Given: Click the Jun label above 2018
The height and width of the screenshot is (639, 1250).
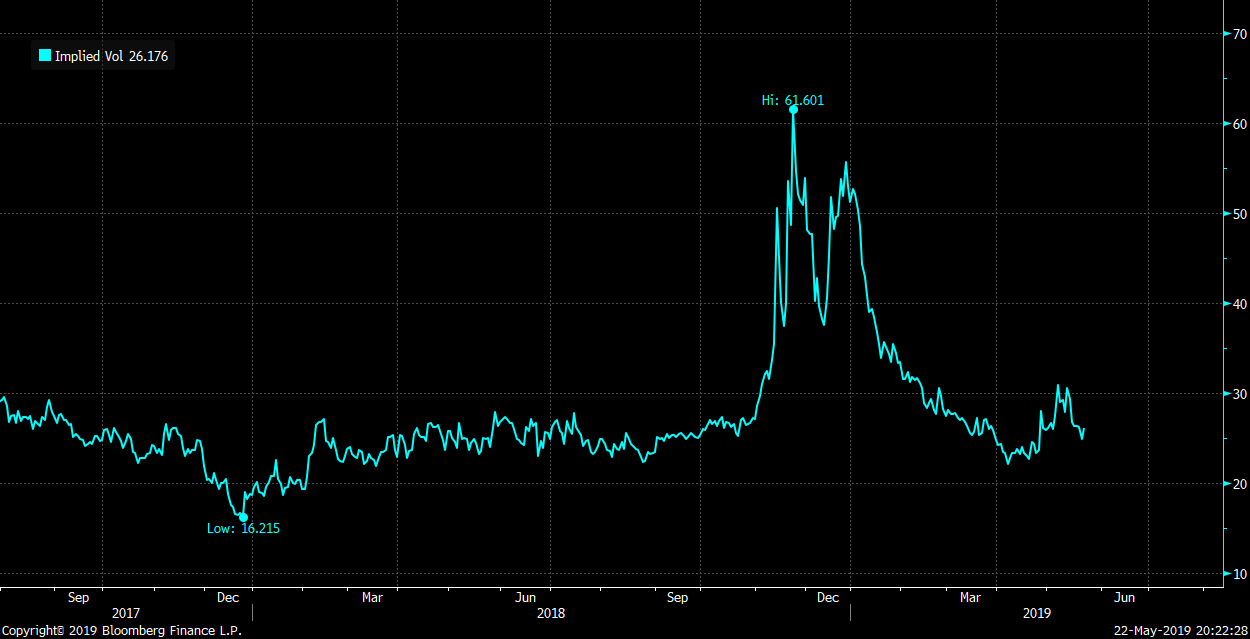Looking at the screenshot, I should pyautogui.click(x=525, y=598).
